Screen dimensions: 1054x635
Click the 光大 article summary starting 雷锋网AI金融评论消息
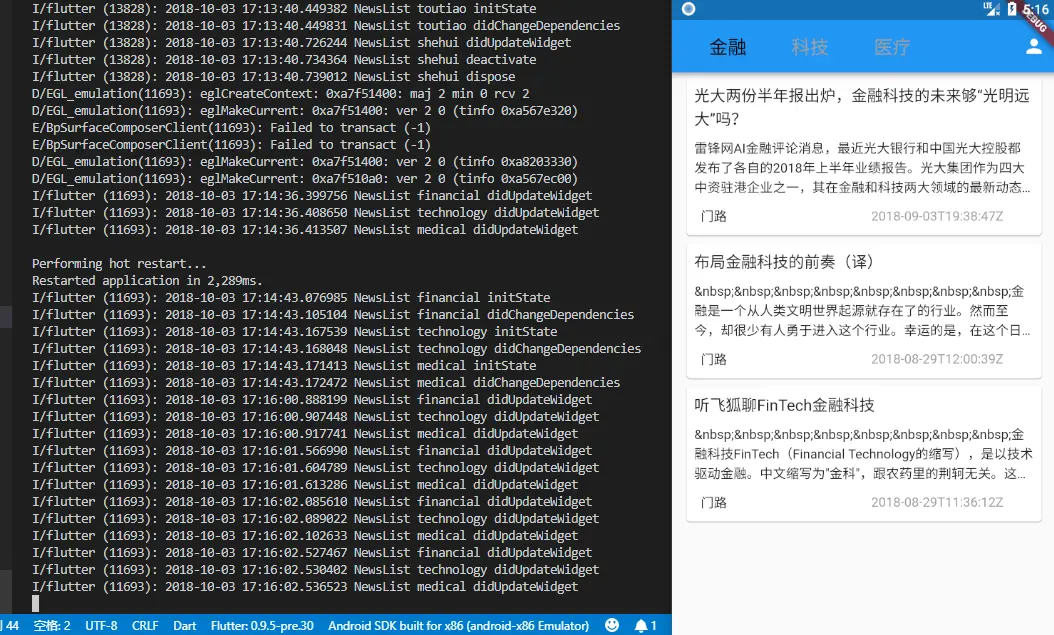coord(862,167)
